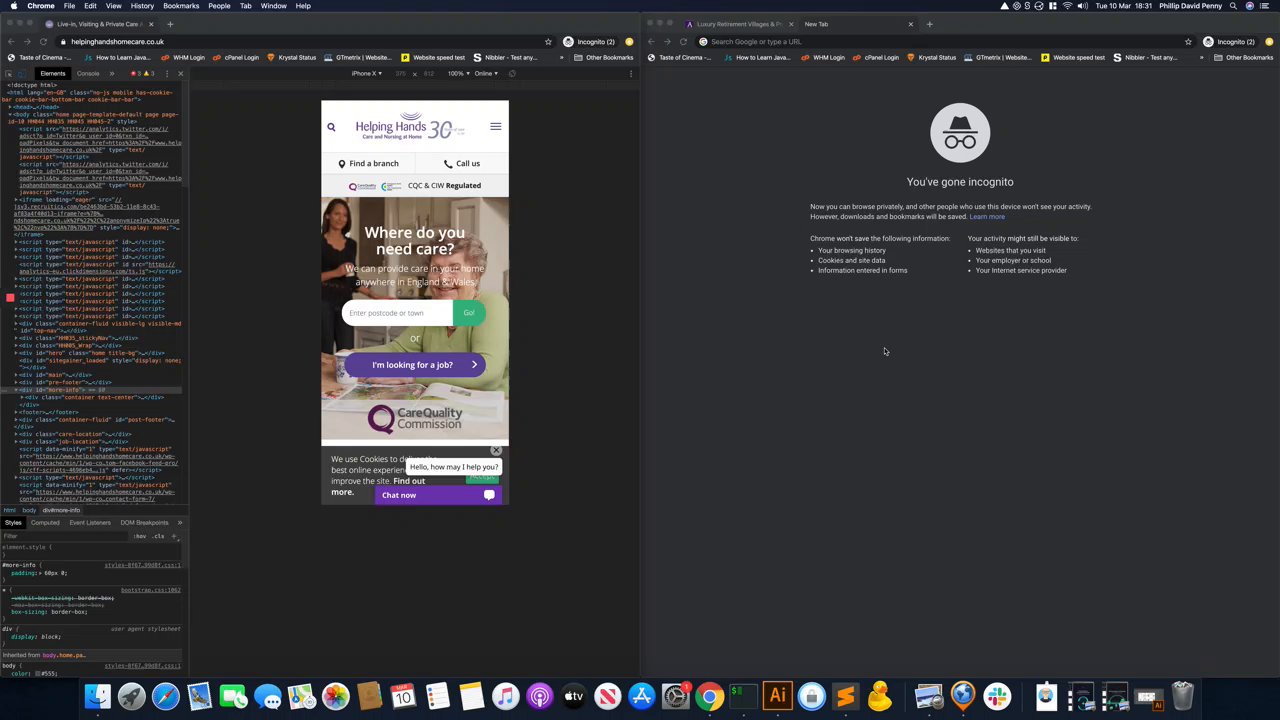Viewport: 1280px width, 720px height.
Task: Open the DevTools customize kebab menu
Action: click(167, 74)
